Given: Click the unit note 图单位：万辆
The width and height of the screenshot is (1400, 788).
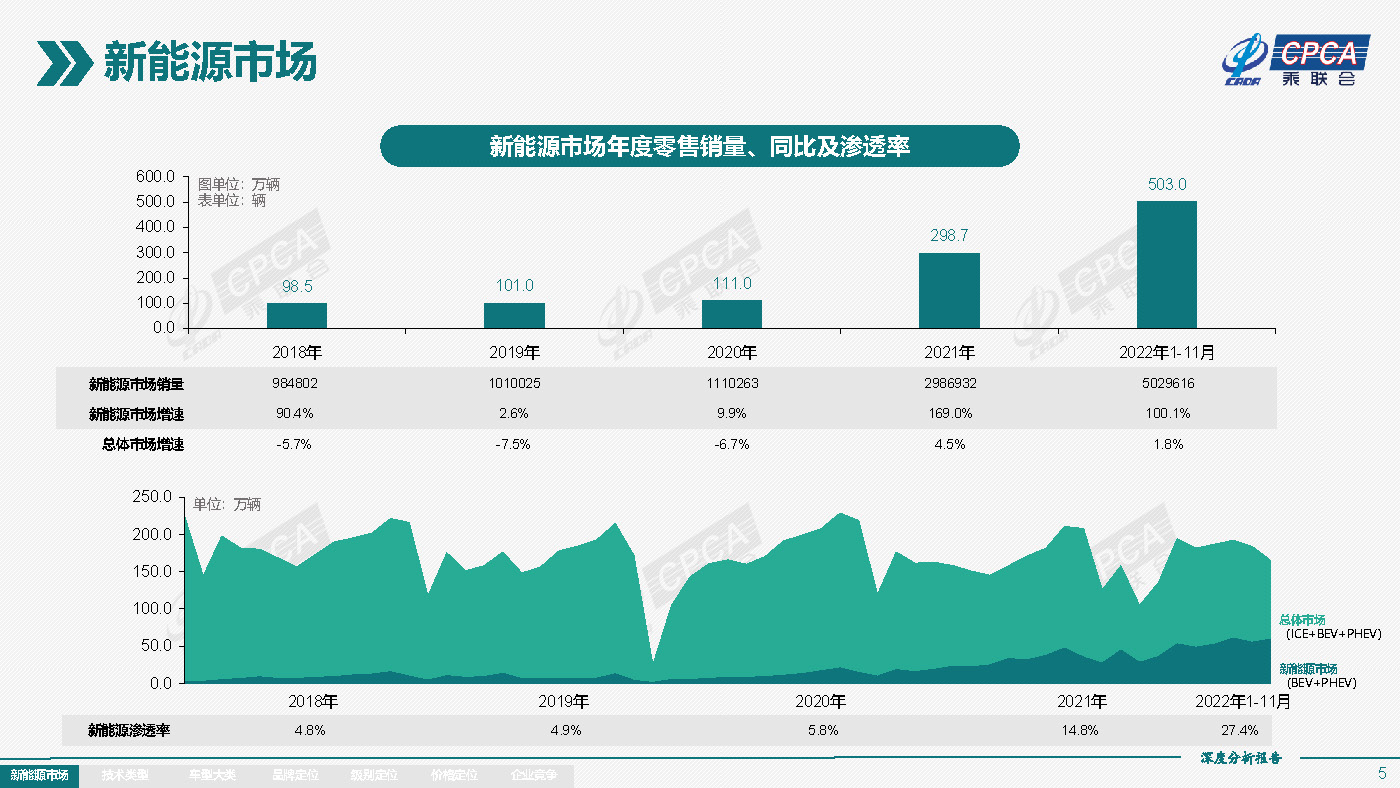Looking at the screenshot, I should [x=238, y=184].
